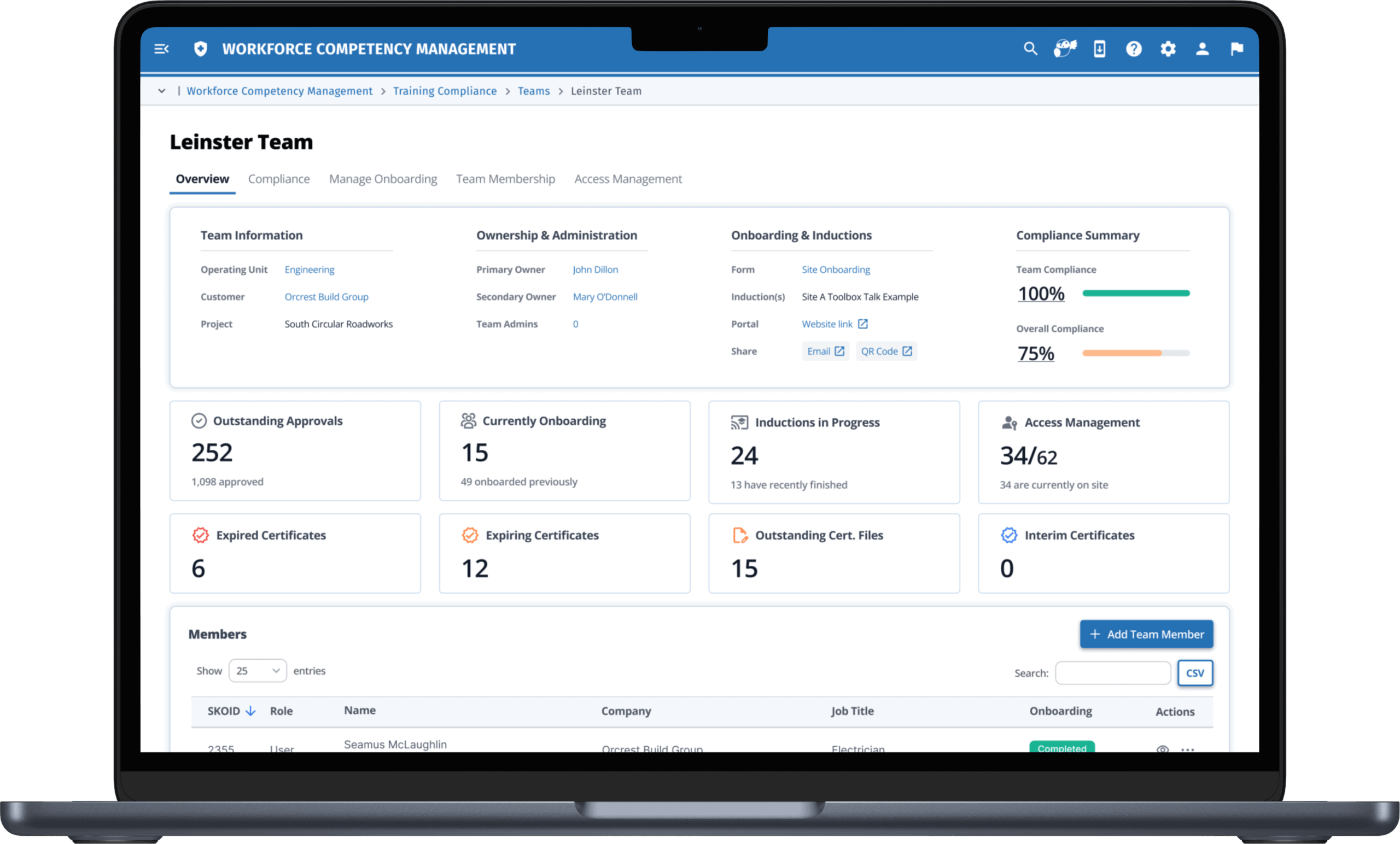
Task: Open the Team Membership tab
Action: point(505,179)
